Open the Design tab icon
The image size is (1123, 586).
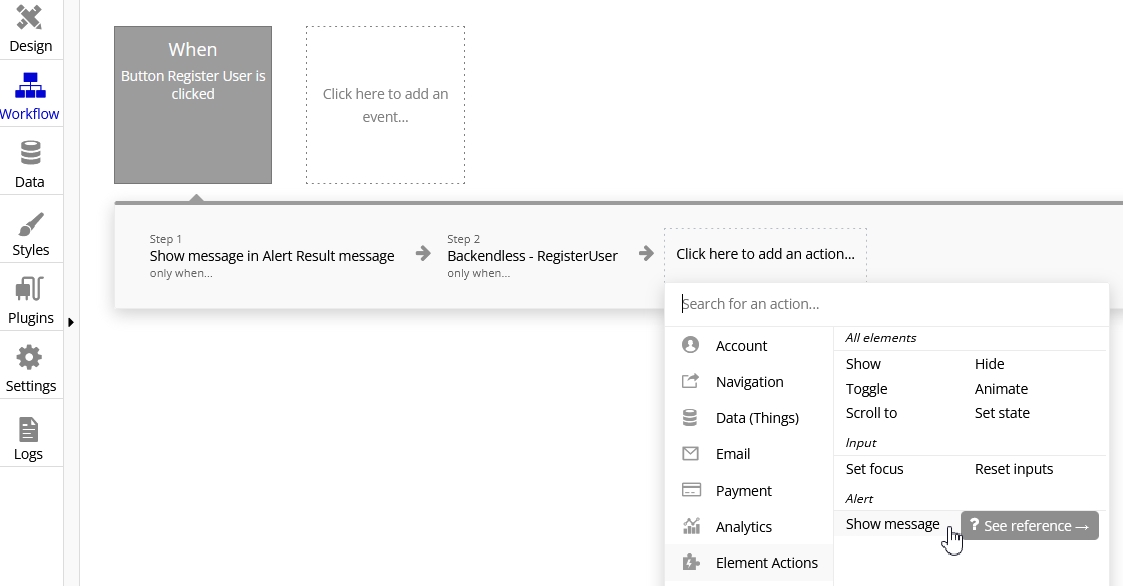click(29, 17)
